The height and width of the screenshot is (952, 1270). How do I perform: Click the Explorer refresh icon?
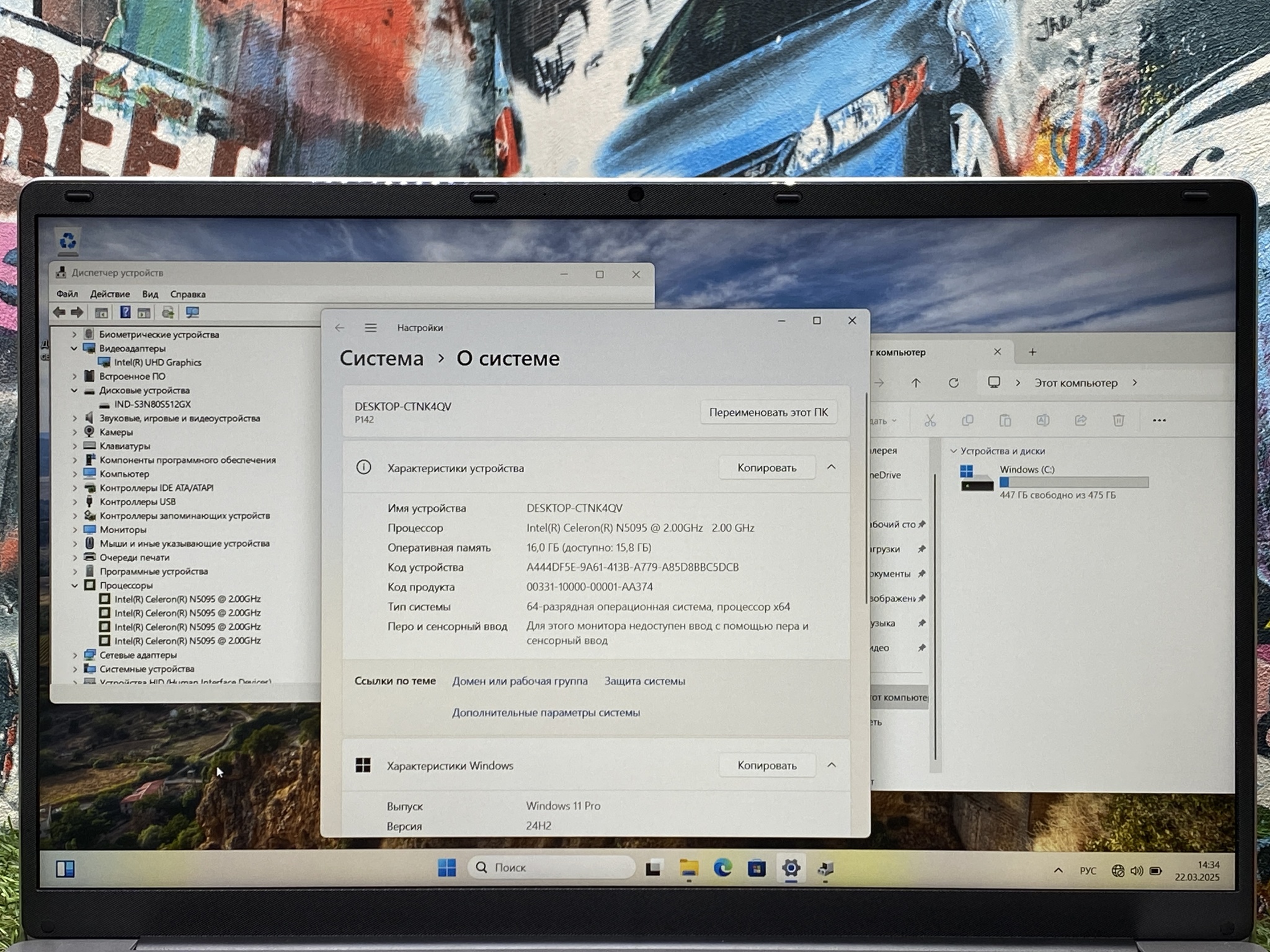coord(954,383)
